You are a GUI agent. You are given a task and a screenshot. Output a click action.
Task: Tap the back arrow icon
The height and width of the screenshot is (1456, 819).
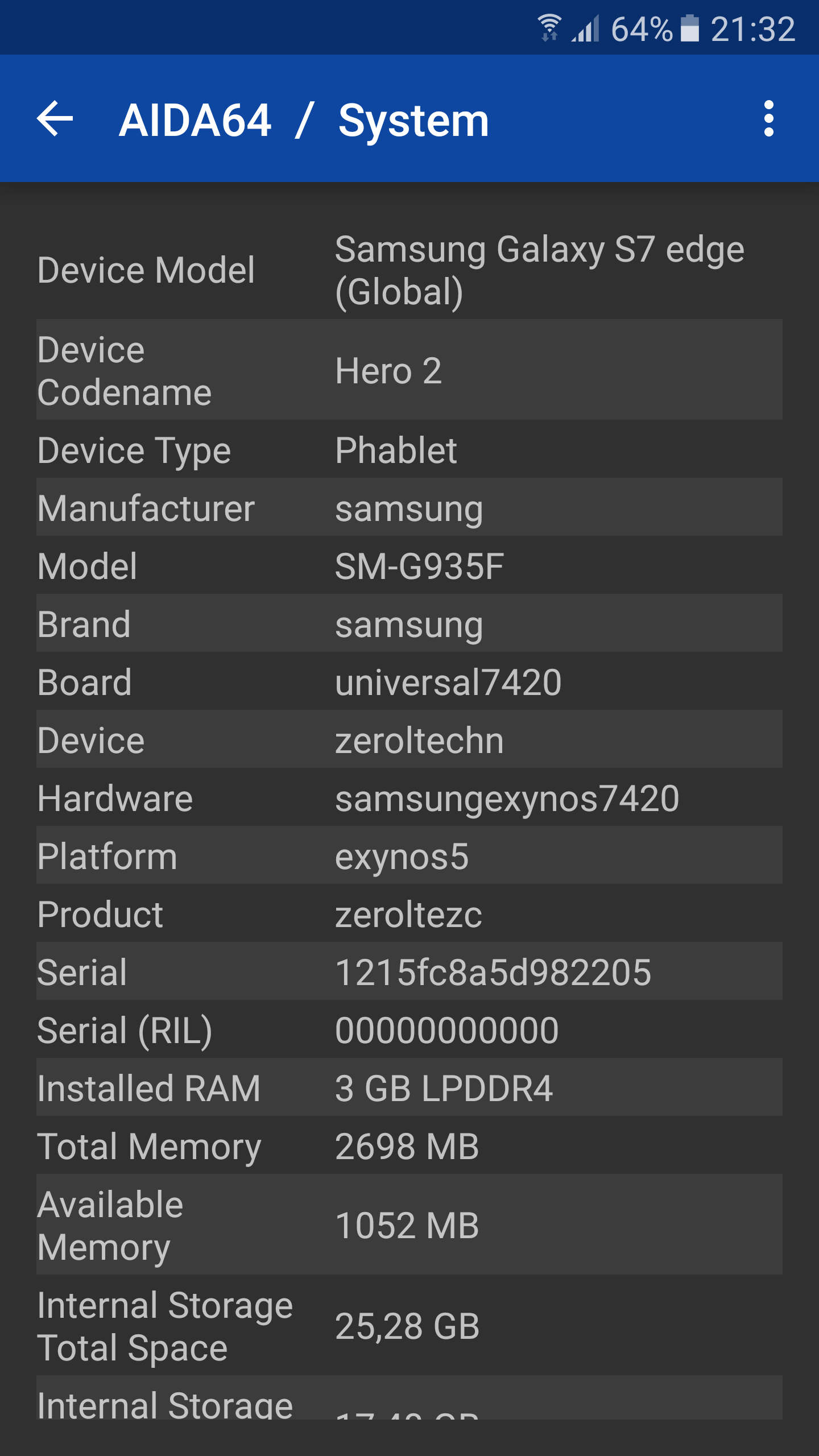pyautogui.click(x=55, y=118)
